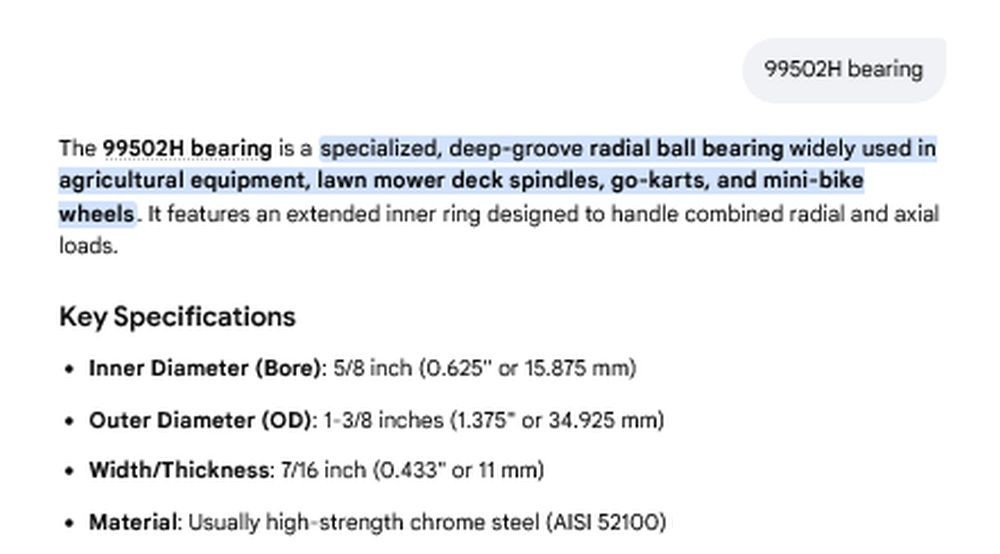This screenshot has width=1000, height=554.
Task: Click the '99502H bearing' query bubble
Action: click(843, 69)
